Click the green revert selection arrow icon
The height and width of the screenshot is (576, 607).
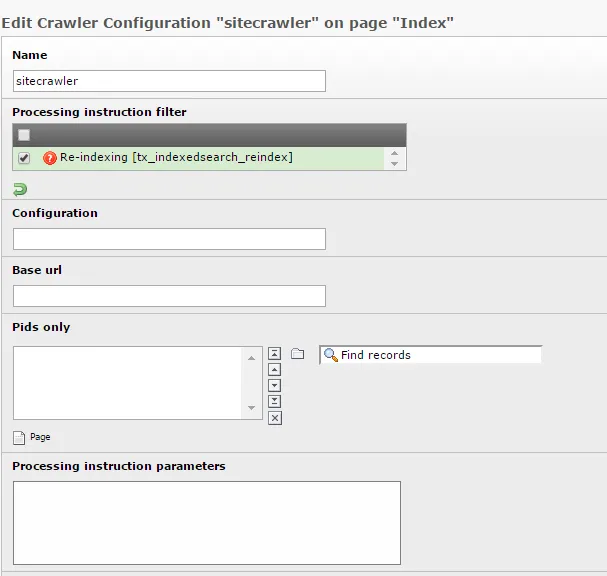click(20, 189)
